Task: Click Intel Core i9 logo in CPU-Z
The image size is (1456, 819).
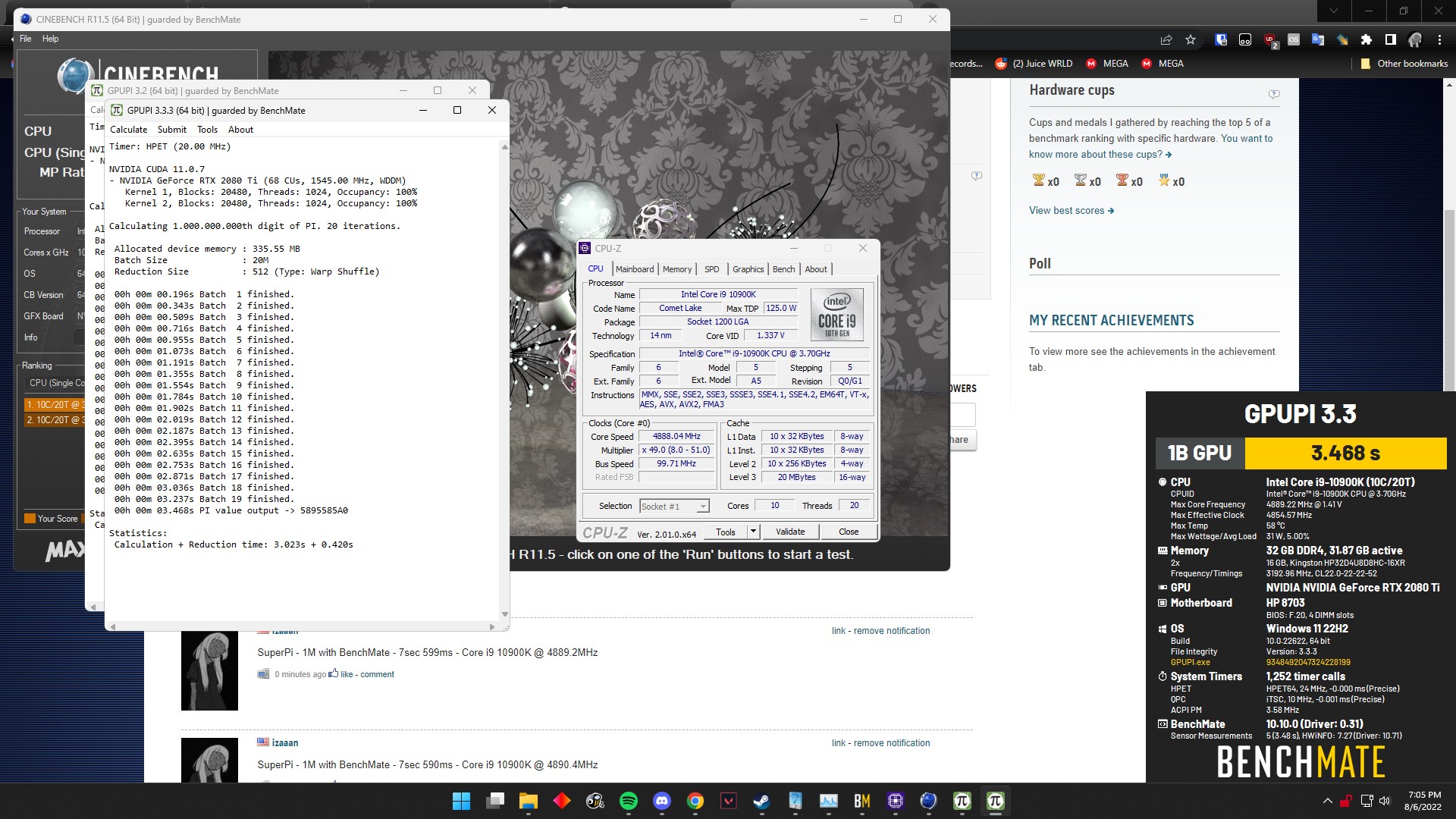Action: point(837,314)
